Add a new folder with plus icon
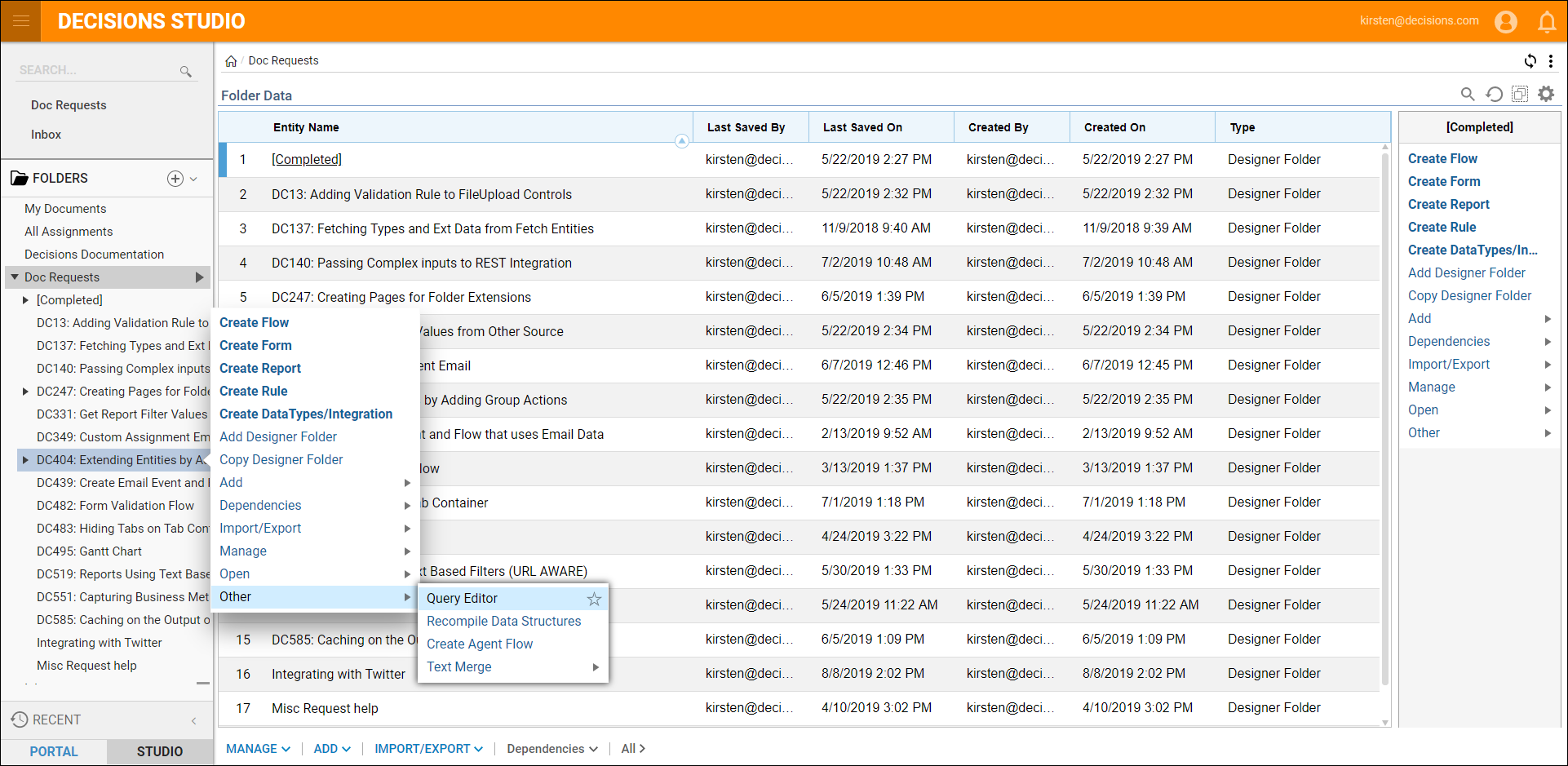Screen dimensions: 1568x766 tap(175, 179)
